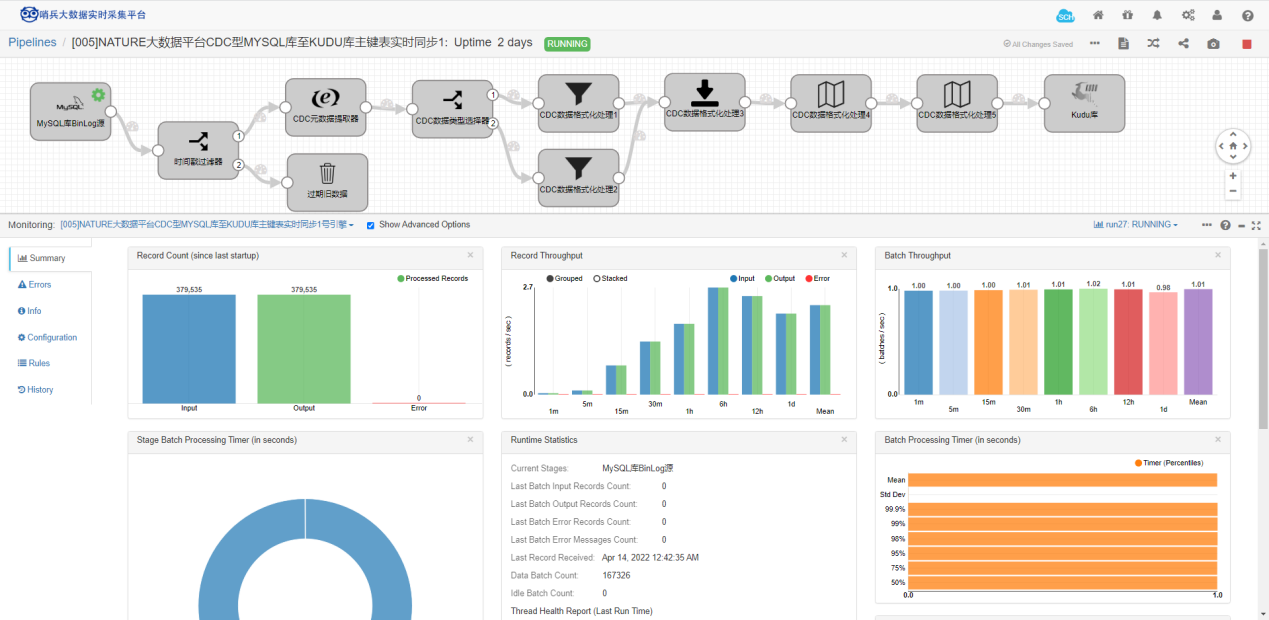Select Grouped mode in Record Throughput

coord(565,279)
